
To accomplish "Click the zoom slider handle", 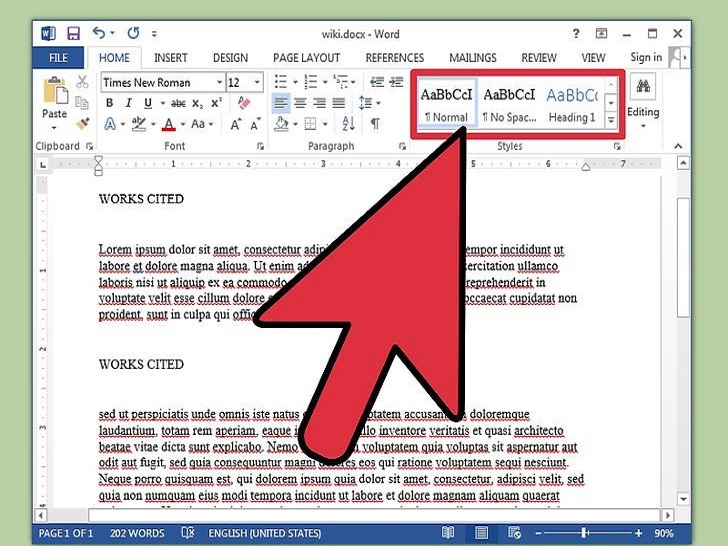I will point(585,533).
